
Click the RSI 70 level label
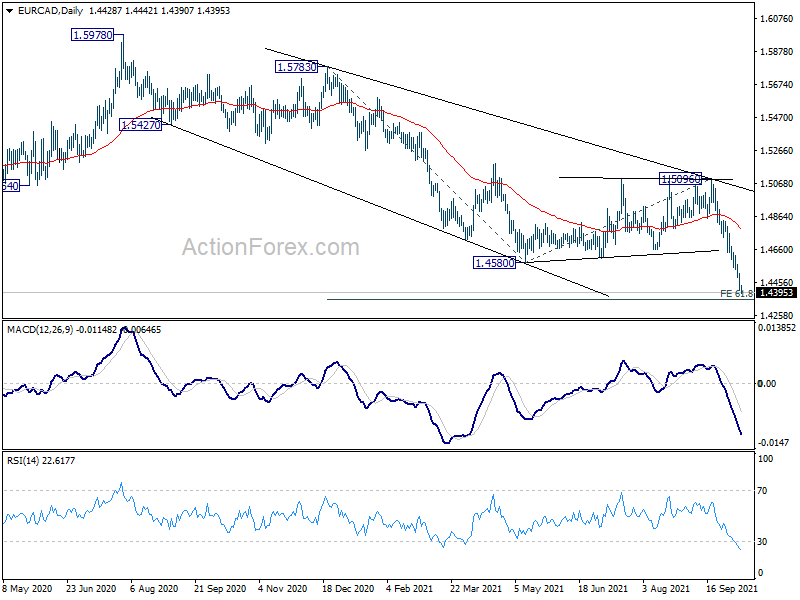pyautogui.click(x=762, y=491)
